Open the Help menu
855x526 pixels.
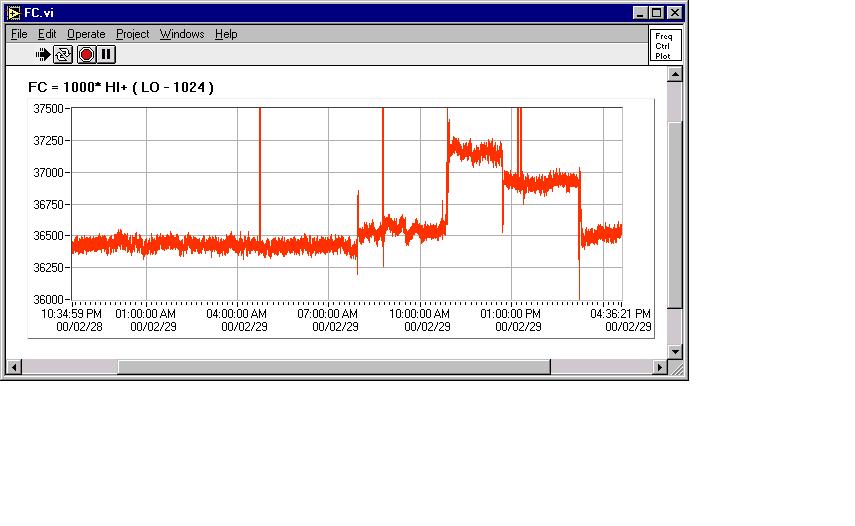226,34
